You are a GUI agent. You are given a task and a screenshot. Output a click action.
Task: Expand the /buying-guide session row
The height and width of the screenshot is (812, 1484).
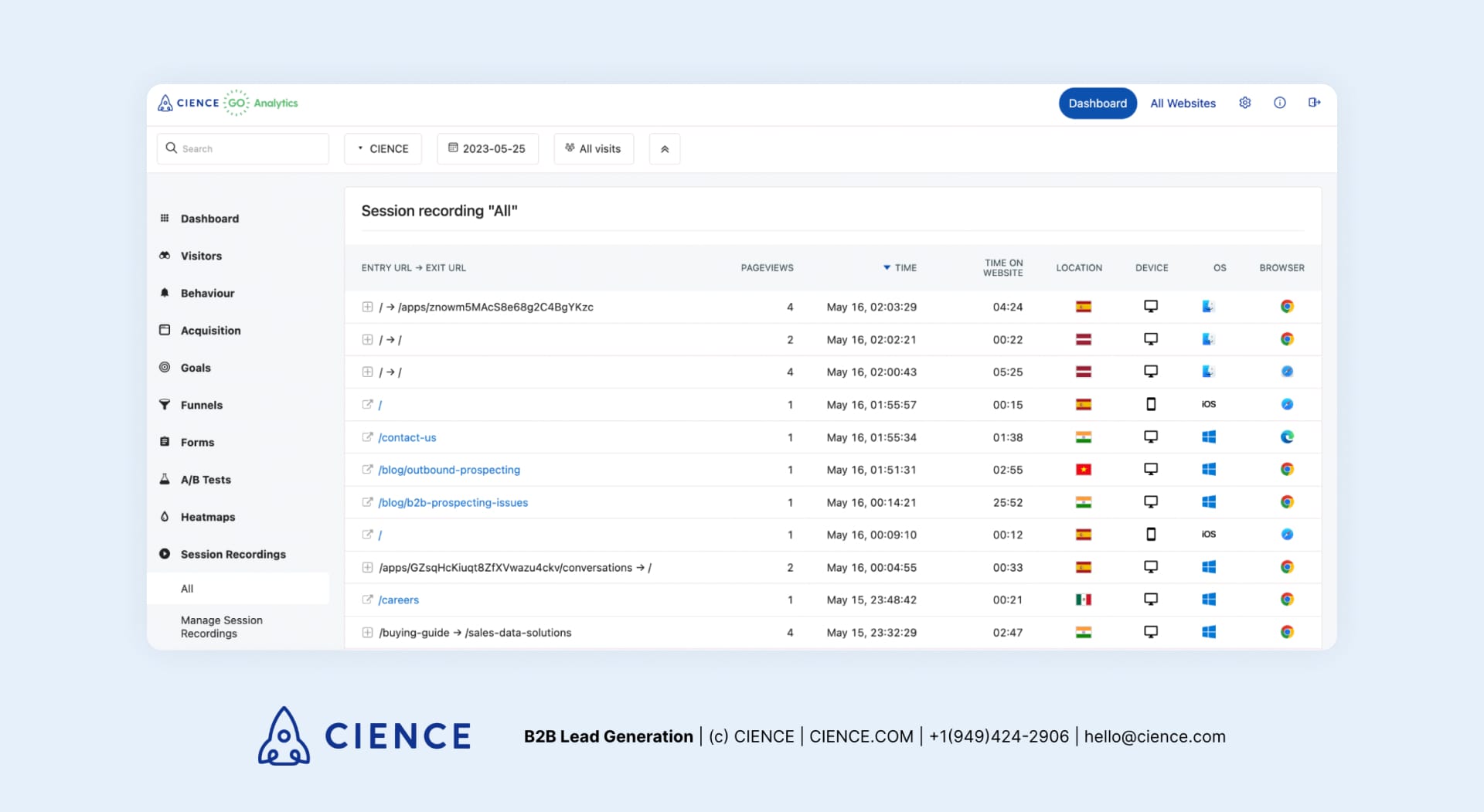click(x=367, y=633)
